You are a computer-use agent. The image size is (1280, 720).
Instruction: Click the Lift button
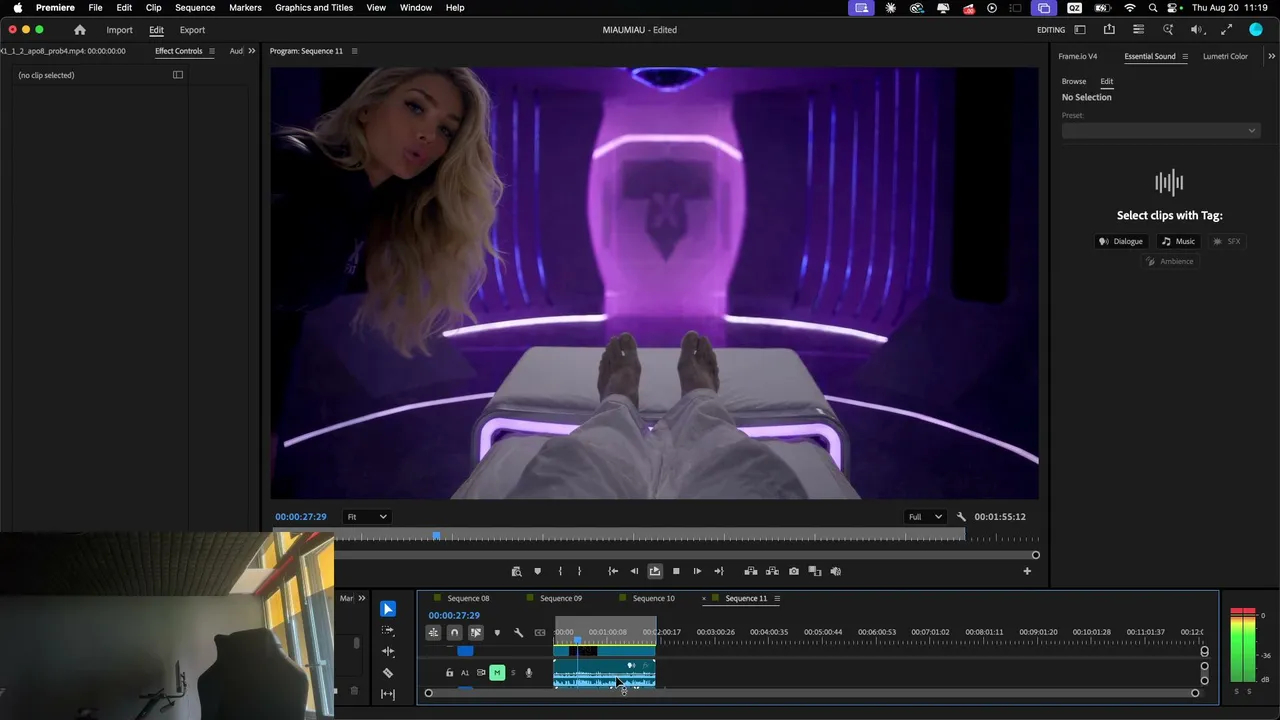pyautogui.click(x=750, y=571)
